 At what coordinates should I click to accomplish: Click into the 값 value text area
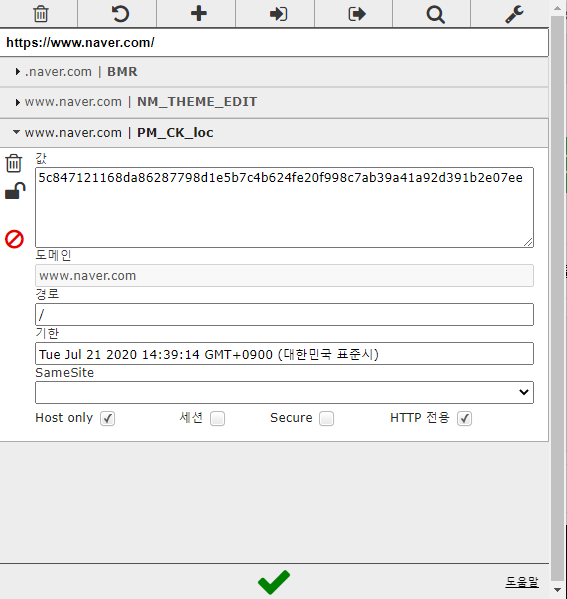click(x=284, y=207)
